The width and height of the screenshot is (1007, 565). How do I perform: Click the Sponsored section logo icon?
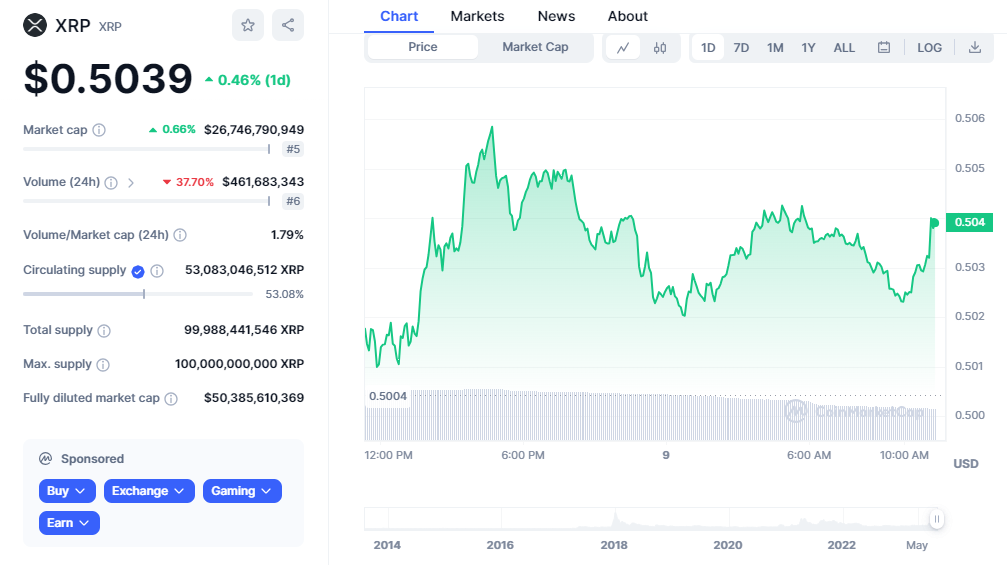pyautogui.click(x=45, y=458)
